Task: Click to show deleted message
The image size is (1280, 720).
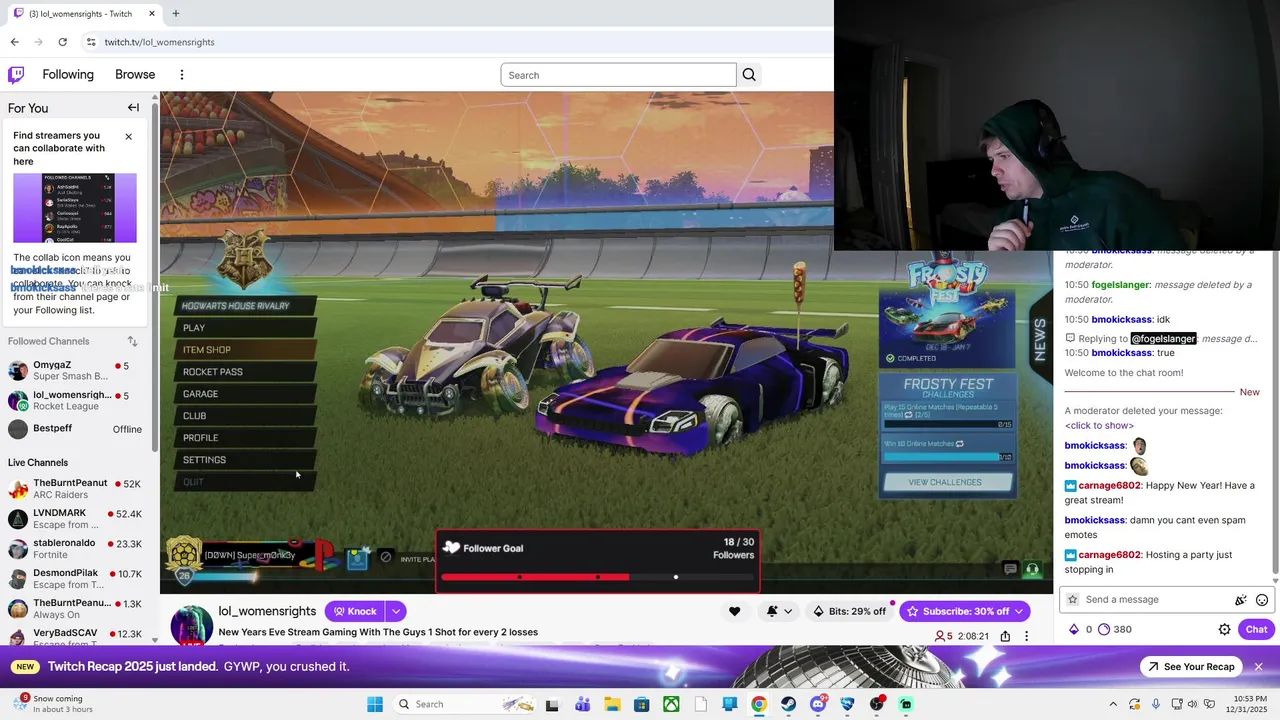Action: coord(1099,426)
